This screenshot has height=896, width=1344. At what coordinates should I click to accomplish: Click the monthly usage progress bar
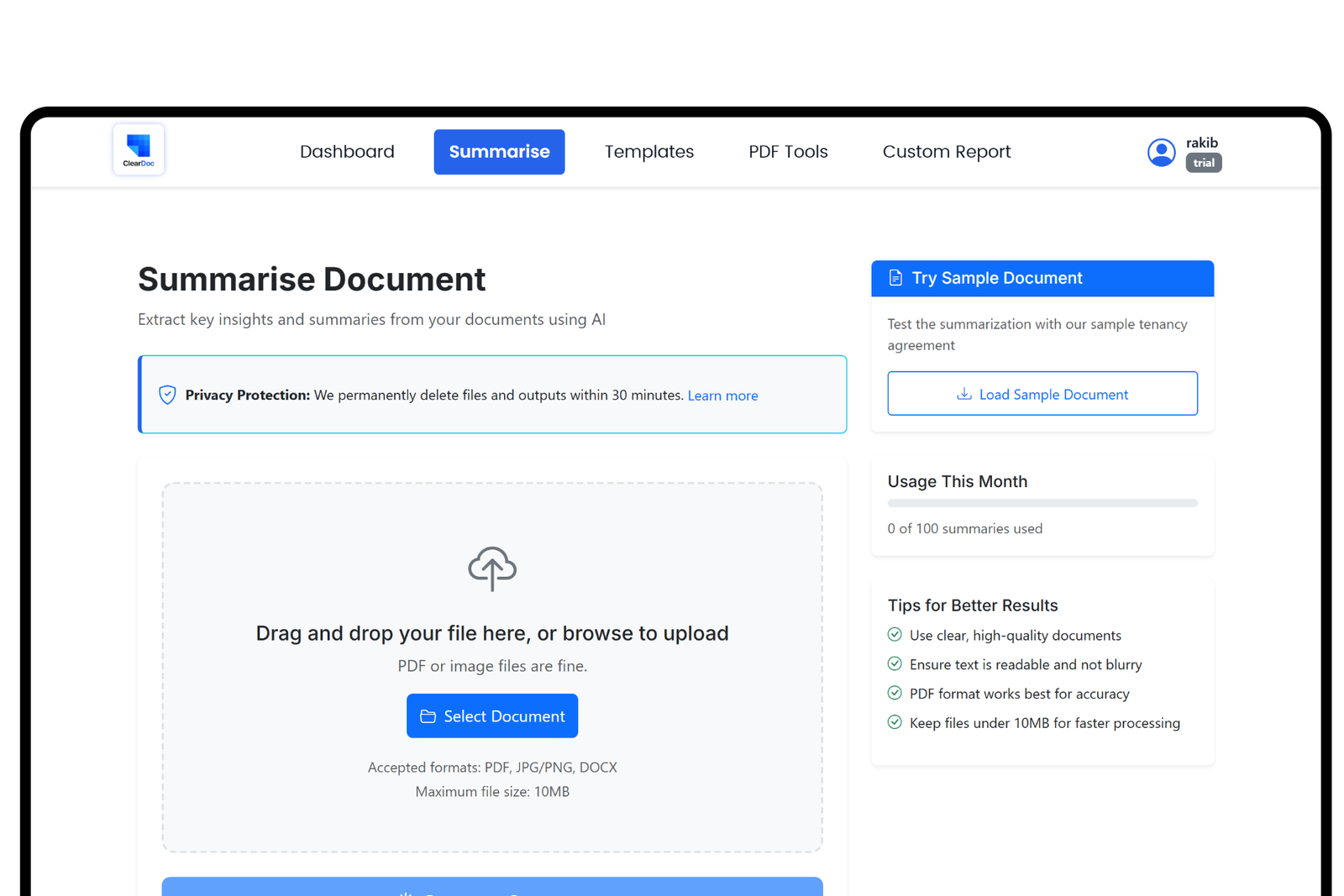click(x=1042, y=503)
